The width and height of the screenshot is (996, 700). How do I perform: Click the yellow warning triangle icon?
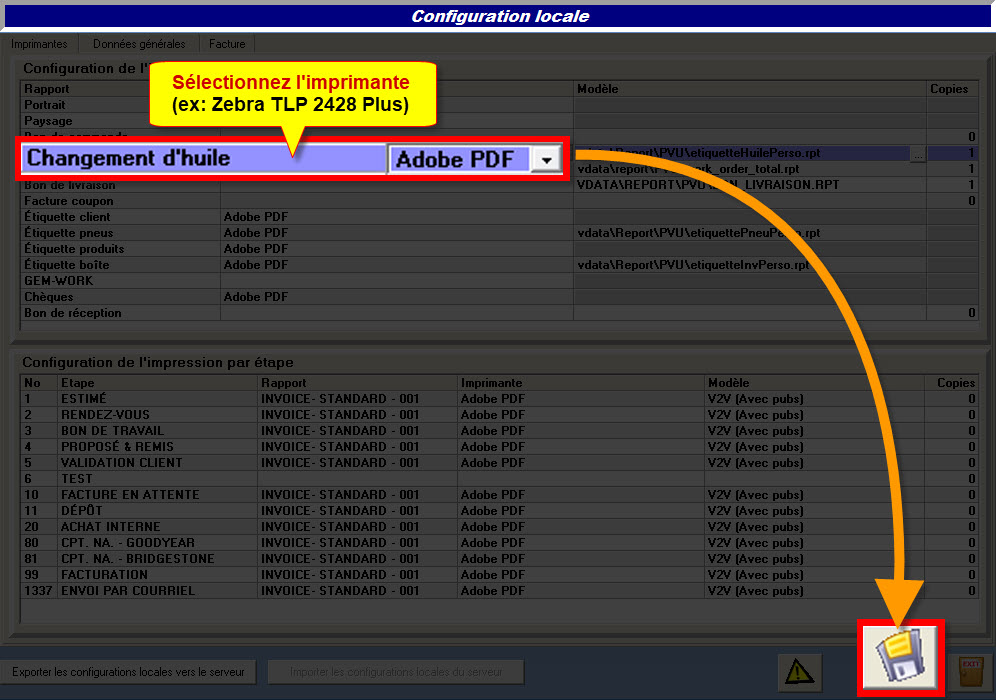tap(799, 672)
